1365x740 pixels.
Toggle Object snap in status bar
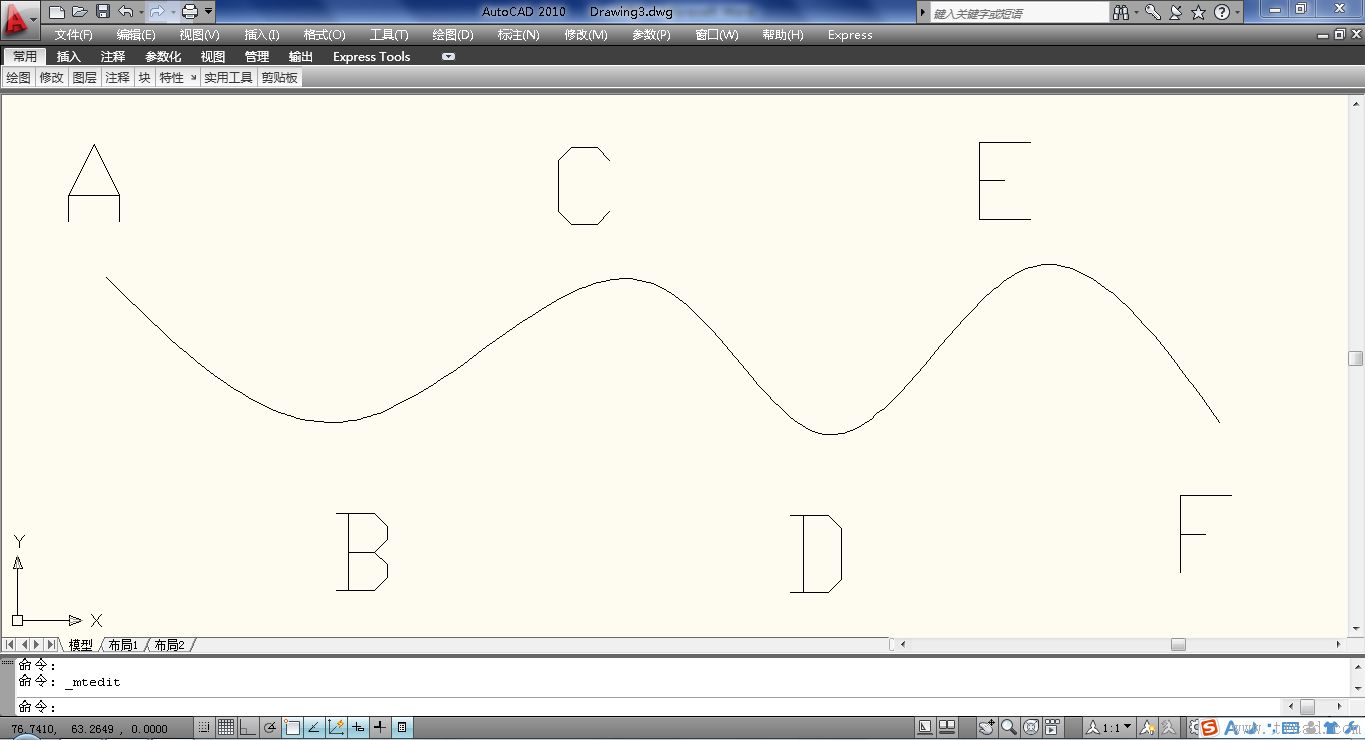click(292, 728)
